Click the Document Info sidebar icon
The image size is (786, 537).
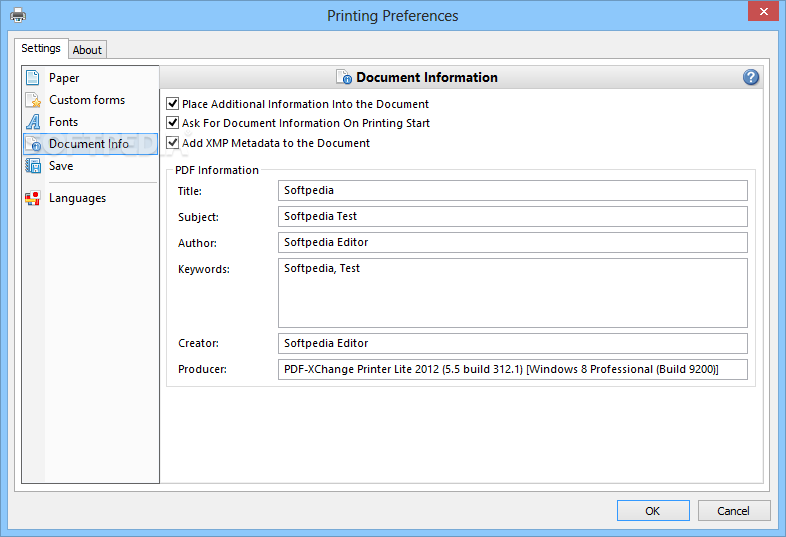(x=33, y=144)
